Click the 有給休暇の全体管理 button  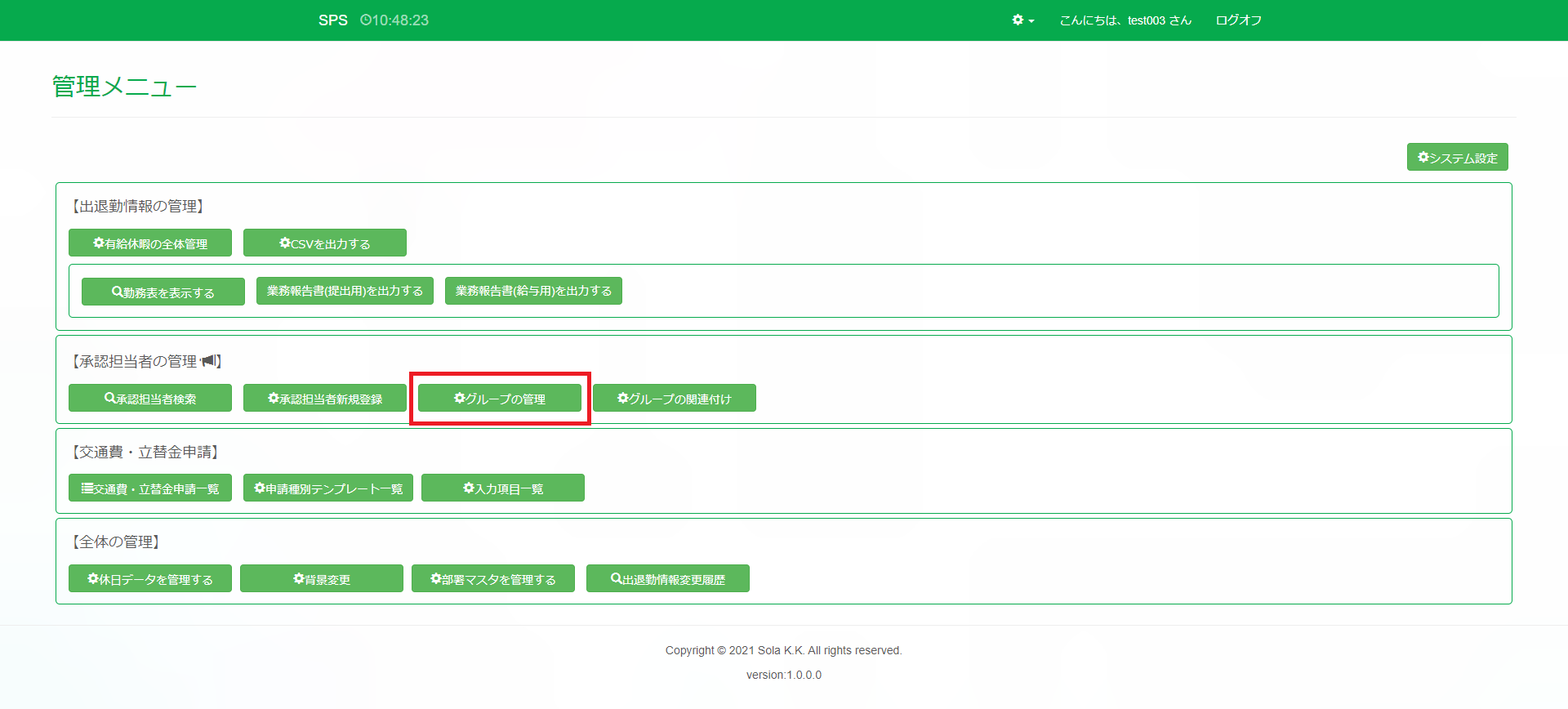coord(150,243)
